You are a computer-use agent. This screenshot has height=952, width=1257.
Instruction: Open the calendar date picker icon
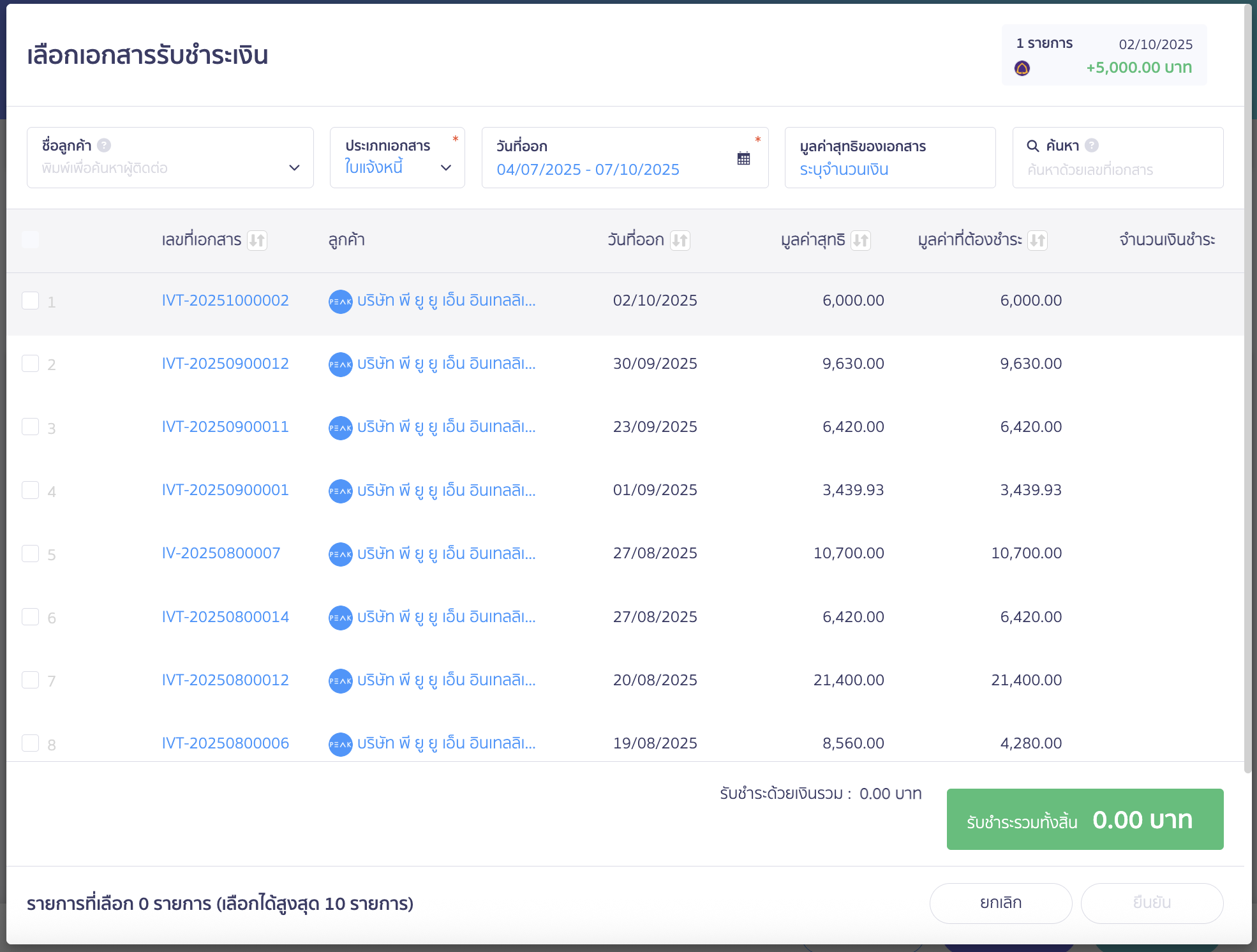pos(743,158)
